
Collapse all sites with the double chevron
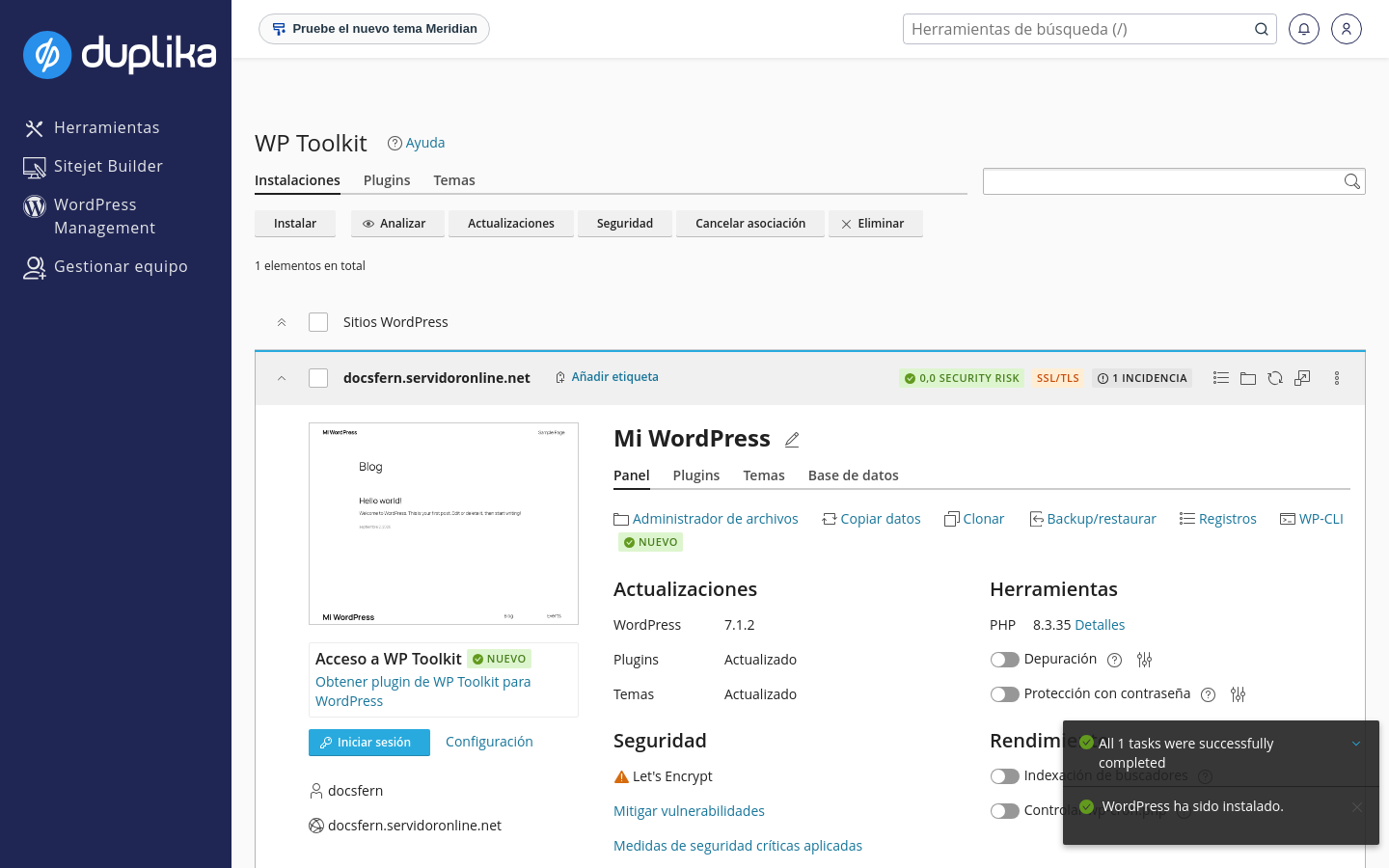(x=282, y=322)
